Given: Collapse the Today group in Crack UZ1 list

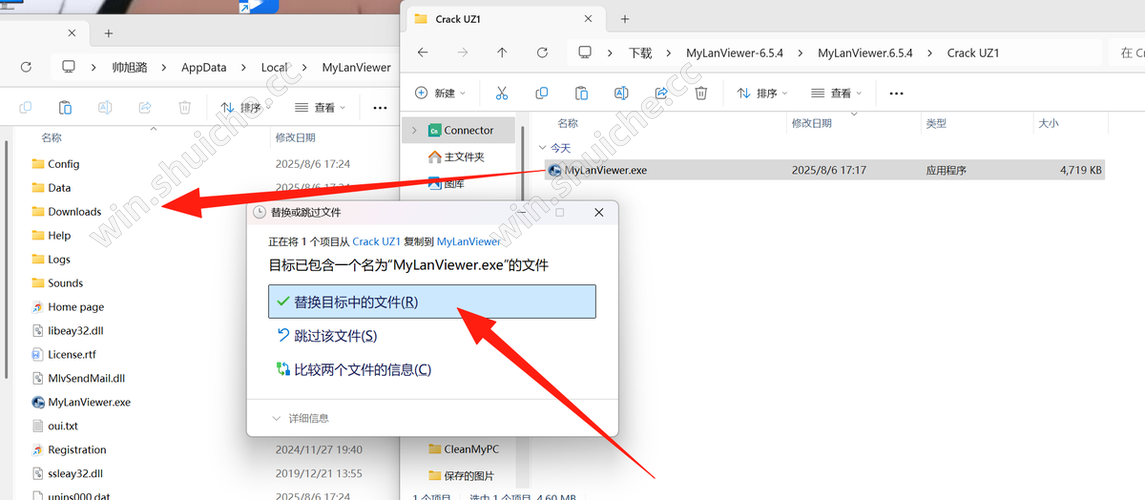Looking at the screenshot, I should click(x=543, y=148).
